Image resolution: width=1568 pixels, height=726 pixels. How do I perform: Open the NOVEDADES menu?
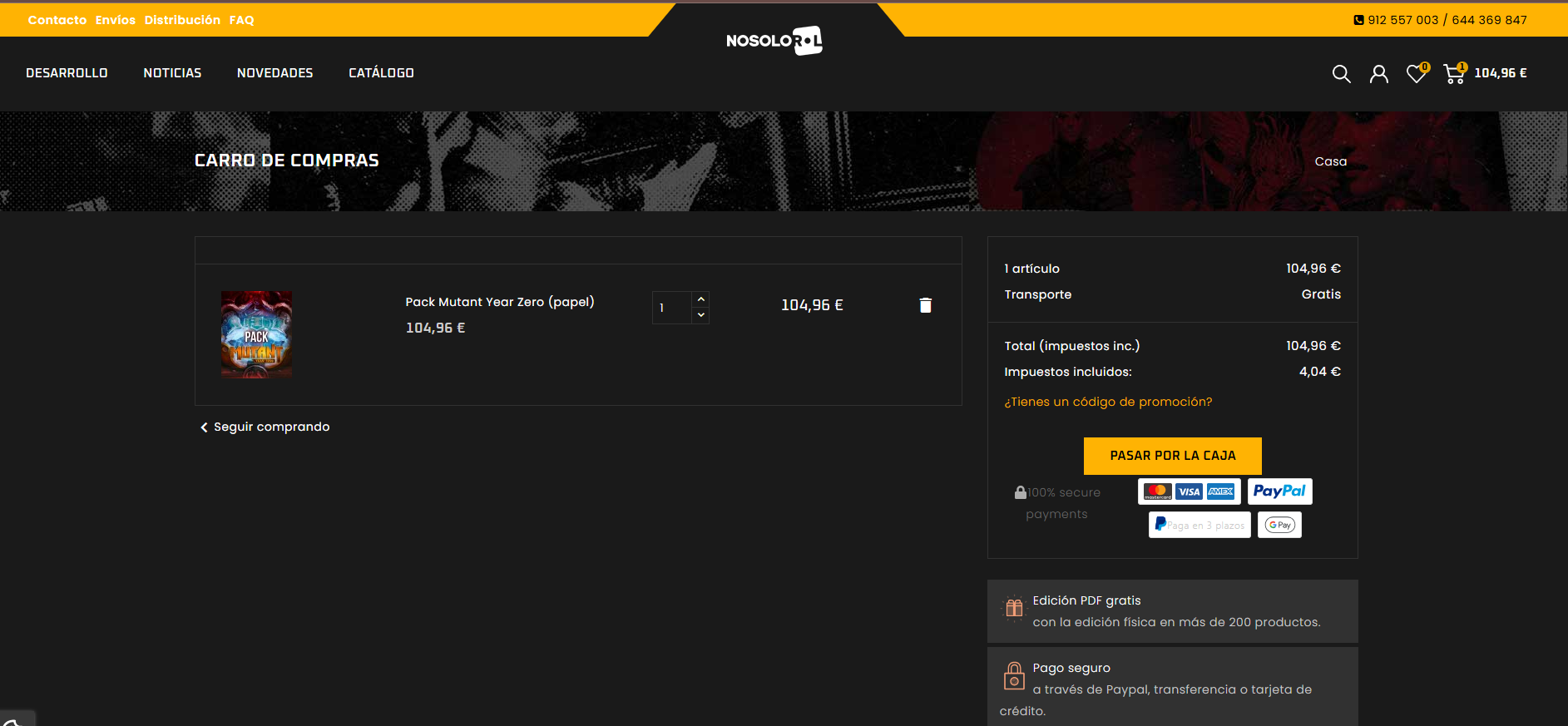pyautogui.click(x=275, y=73)
